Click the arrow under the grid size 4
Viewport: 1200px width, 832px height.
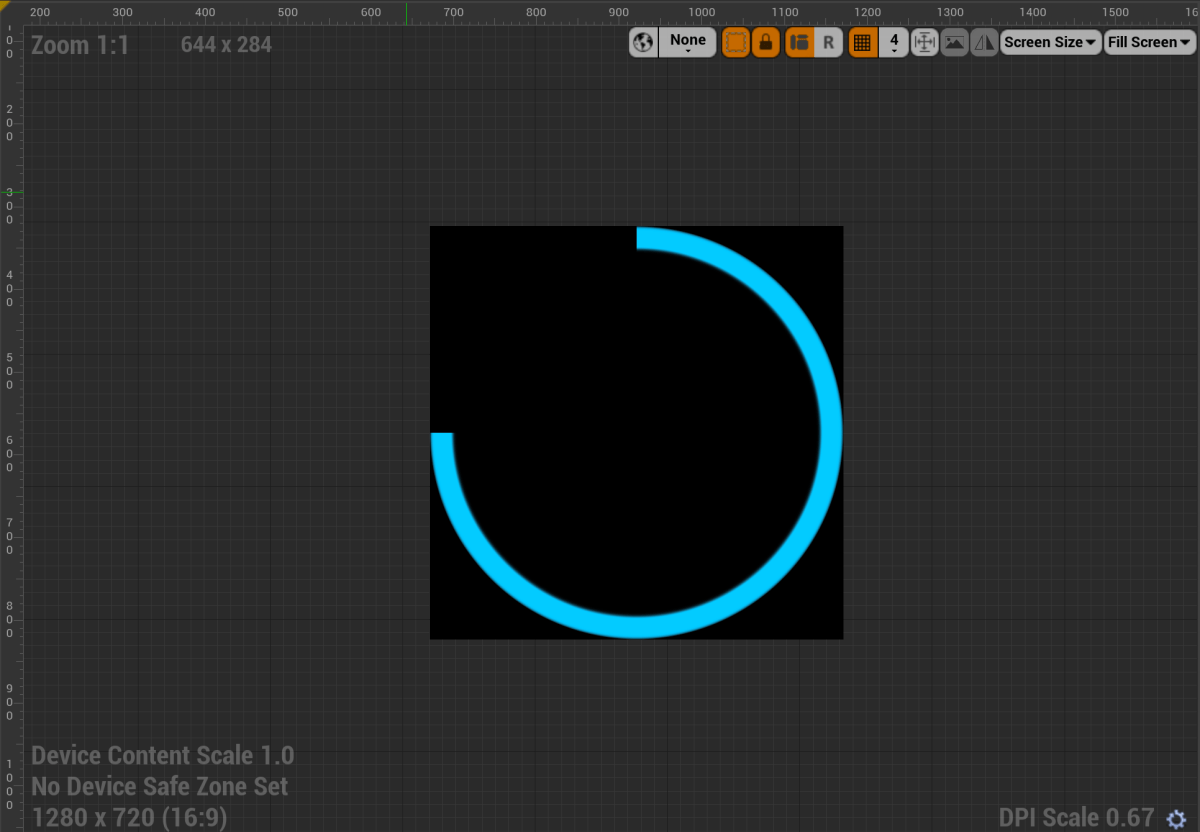894,50
